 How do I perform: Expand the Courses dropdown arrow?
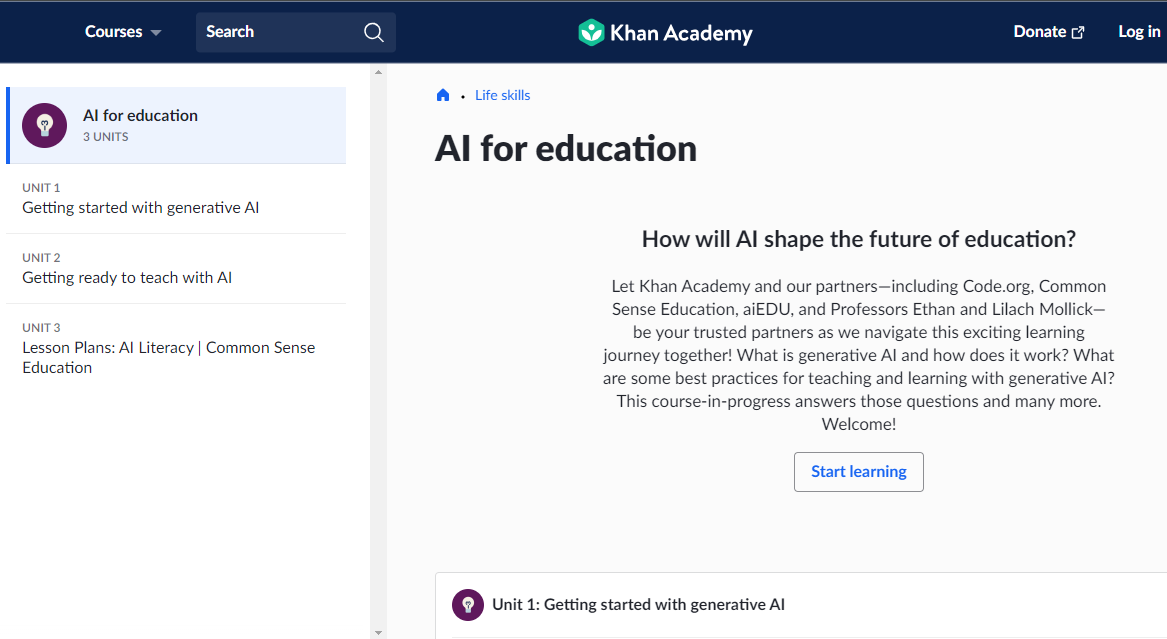pyautogui.click(x=156, y=33)
